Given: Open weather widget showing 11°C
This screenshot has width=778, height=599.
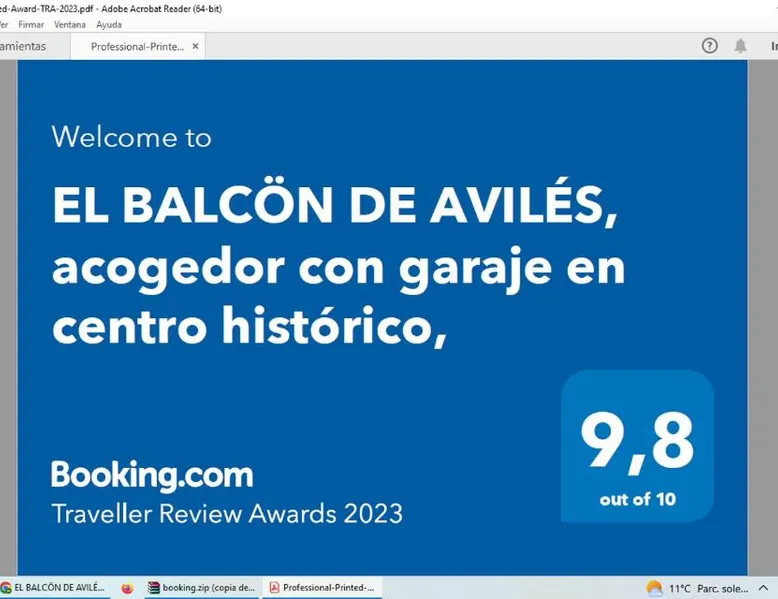Looking at the screenshot, I should [x=697, y=589].
